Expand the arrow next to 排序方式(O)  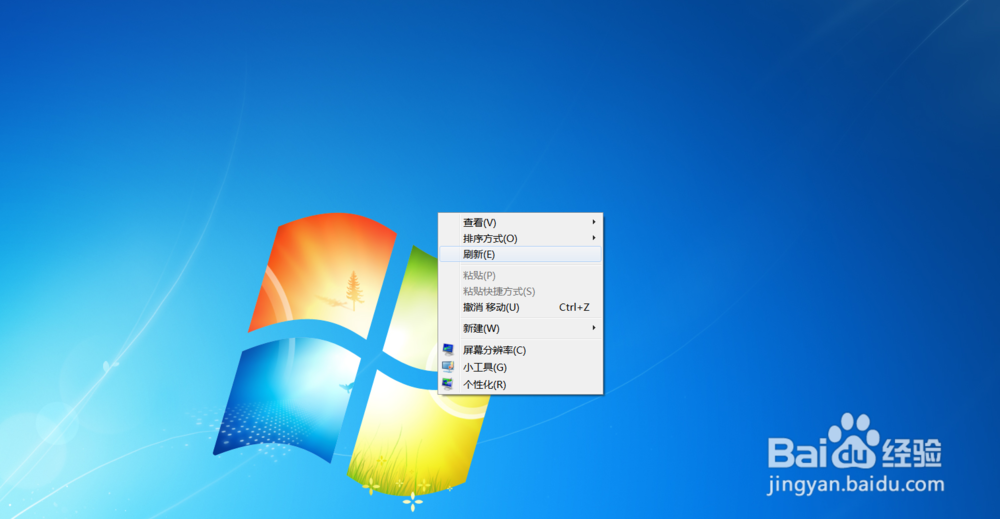(594, 238)
